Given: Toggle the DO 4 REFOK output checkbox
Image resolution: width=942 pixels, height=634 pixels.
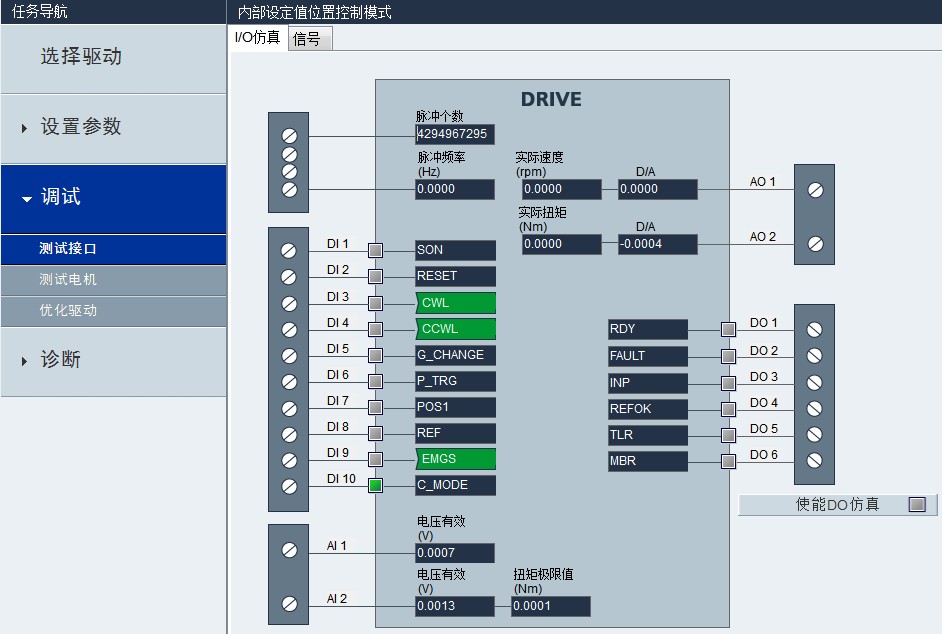Looking at the screenshot, I should tap(728, 409).
